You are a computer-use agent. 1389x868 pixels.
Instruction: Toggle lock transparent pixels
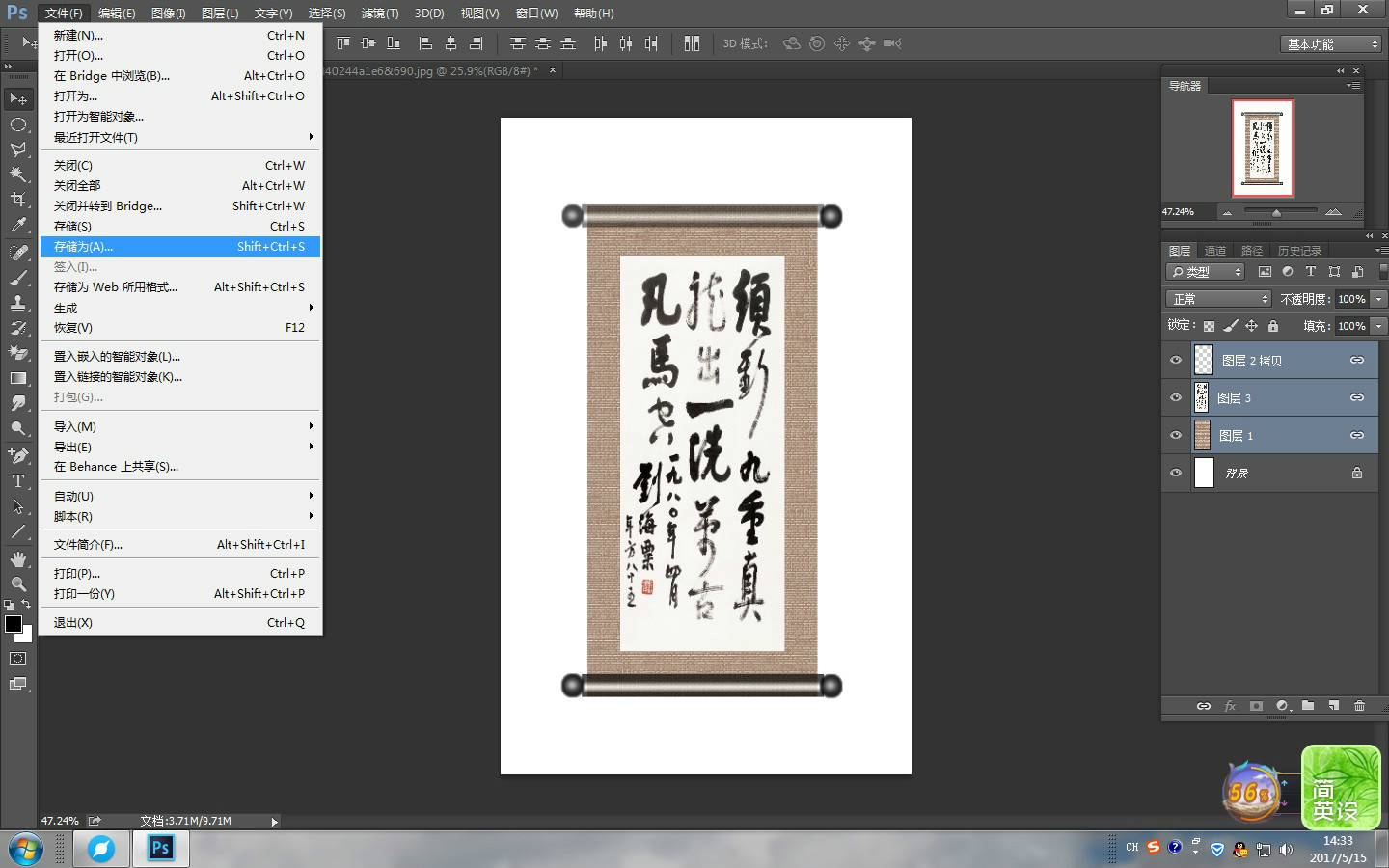point(1209,326)
